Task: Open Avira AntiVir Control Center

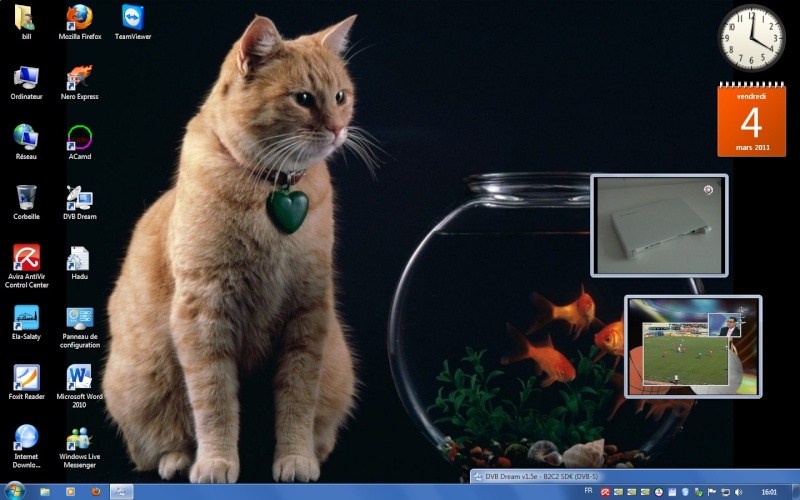Action: coord(26,265)
